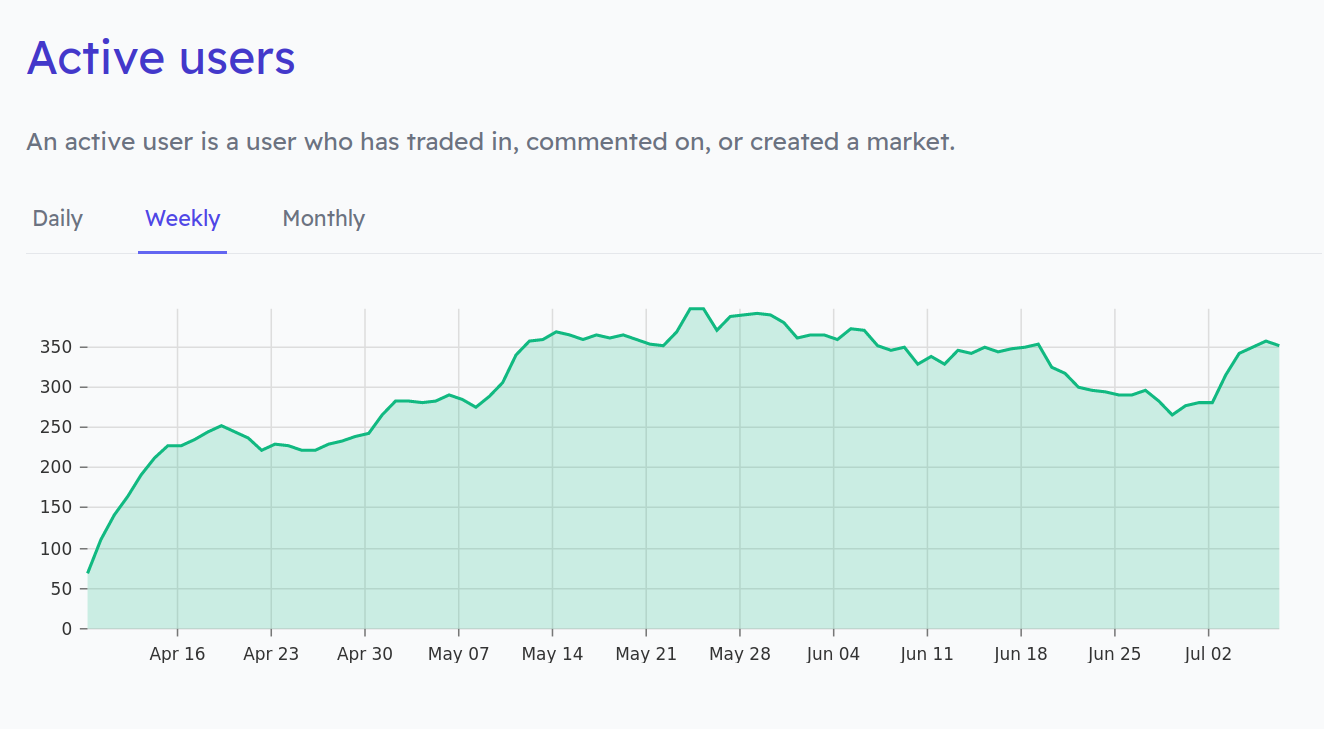Click the Apr 30 date label
1324x729 pixels.
click(x=365, y=654)
